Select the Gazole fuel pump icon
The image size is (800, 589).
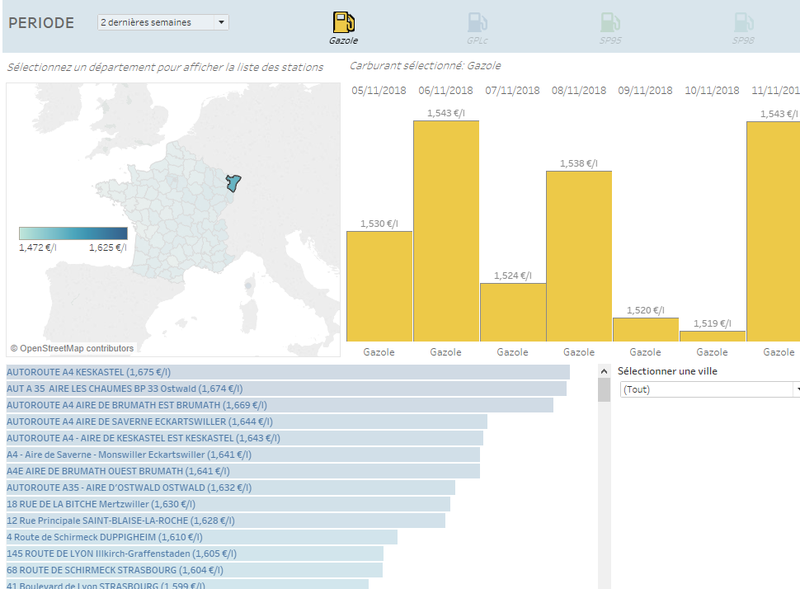tap(344, 22)
